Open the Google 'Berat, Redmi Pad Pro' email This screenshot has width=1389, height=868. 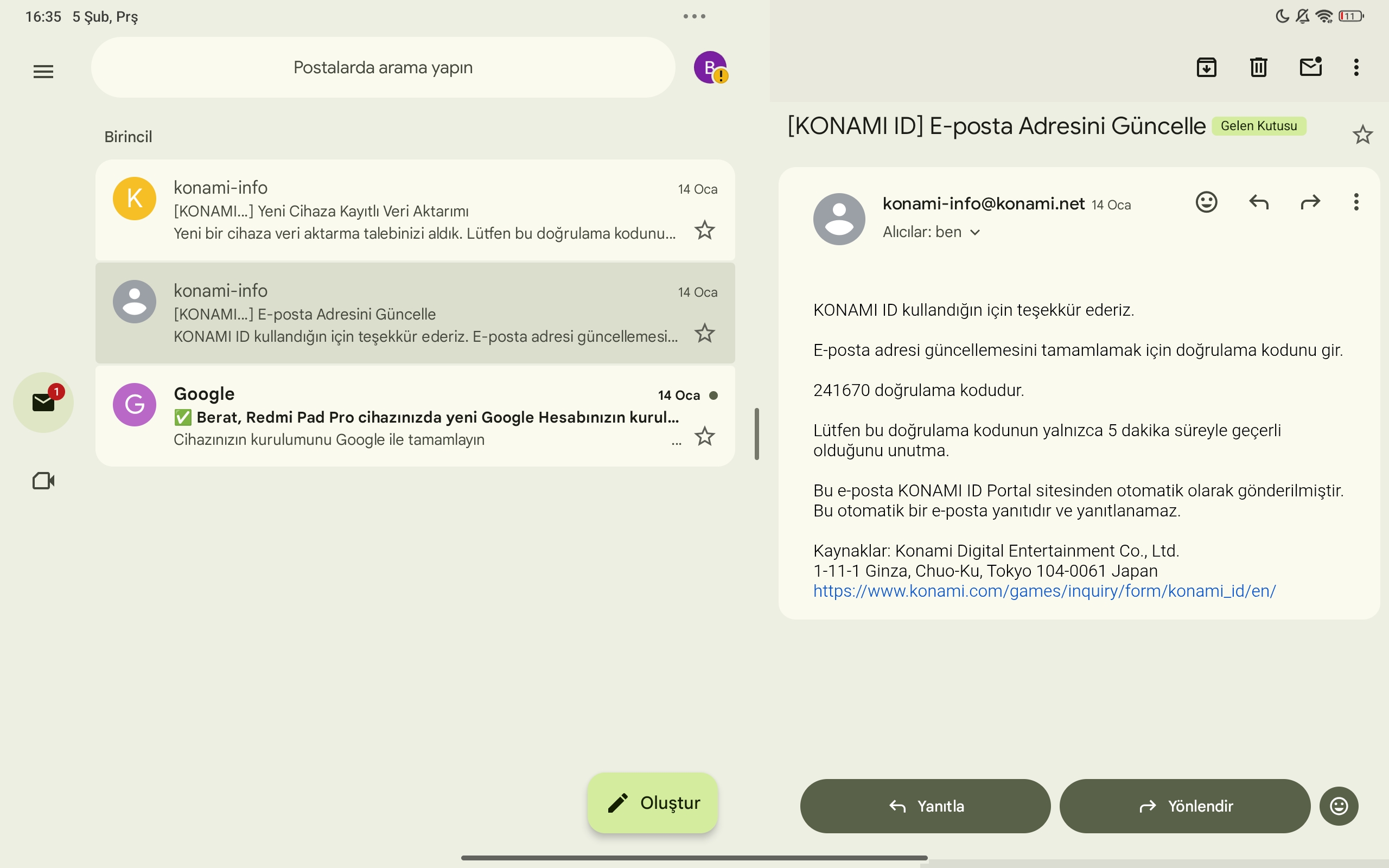pyautogui.click(x=415, y=416)
